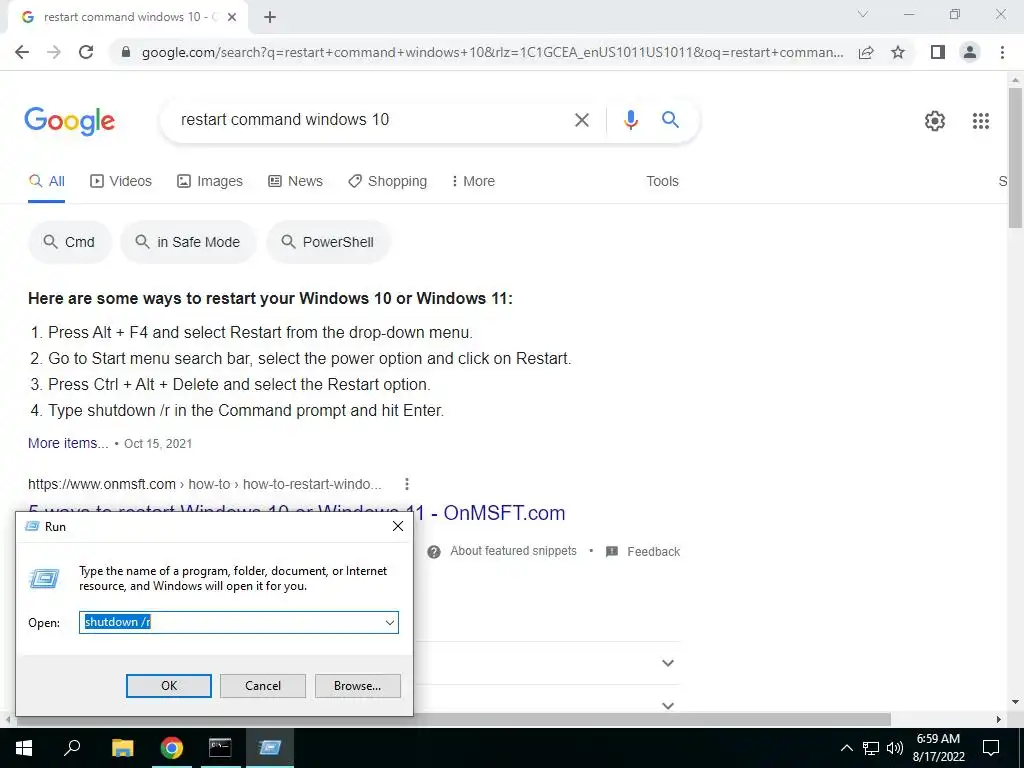The height and width of the screenshot is (768, 1024).
Task: Open the More search tabs menu
Action: point(473,182)
